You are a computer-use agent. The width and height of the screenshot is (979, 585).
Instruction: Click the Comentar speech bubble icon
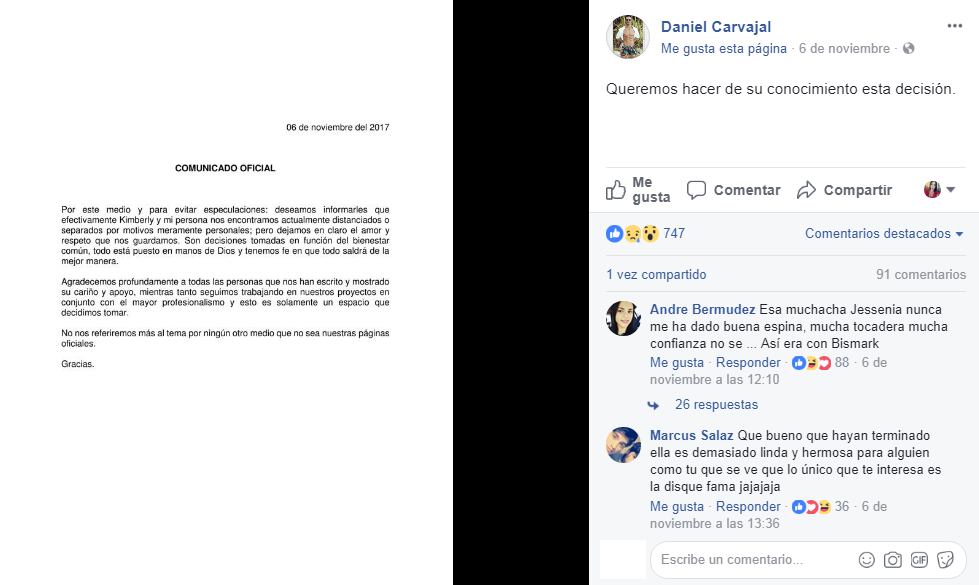(696, 190)
